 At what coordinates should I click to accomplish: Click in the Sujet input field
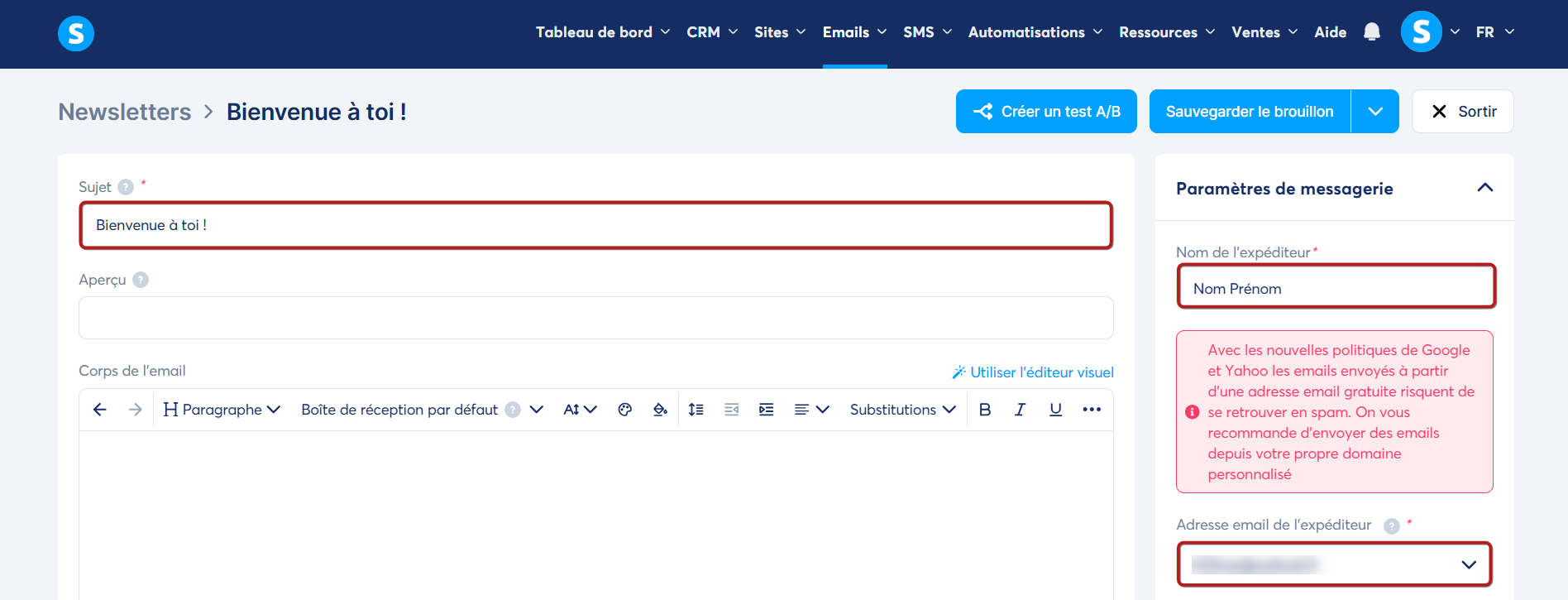point(596,225)
